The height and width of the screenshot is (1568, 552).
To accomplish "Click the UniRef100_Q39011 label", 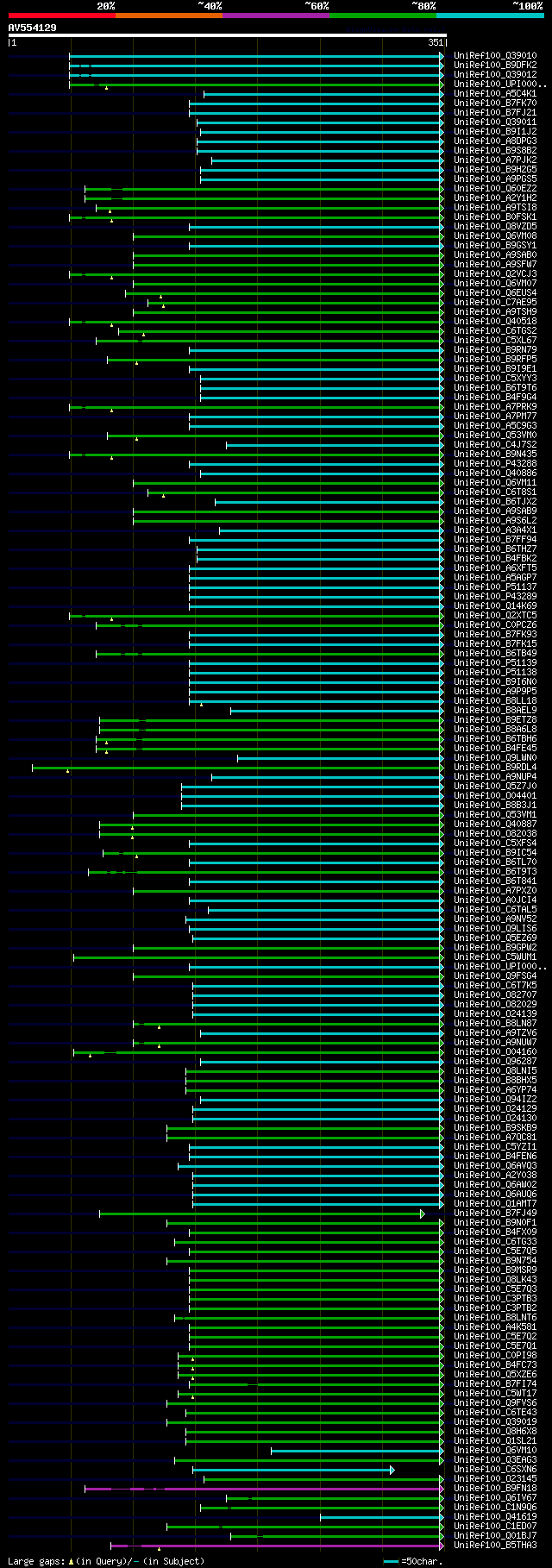I will pyautogui.click(x=495, y=122).
